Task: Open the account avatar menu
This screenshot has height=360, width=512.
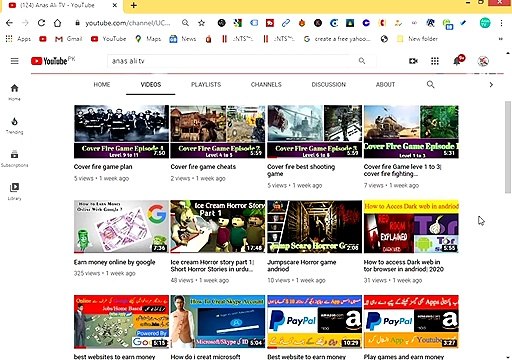Action: pos(483,61)
